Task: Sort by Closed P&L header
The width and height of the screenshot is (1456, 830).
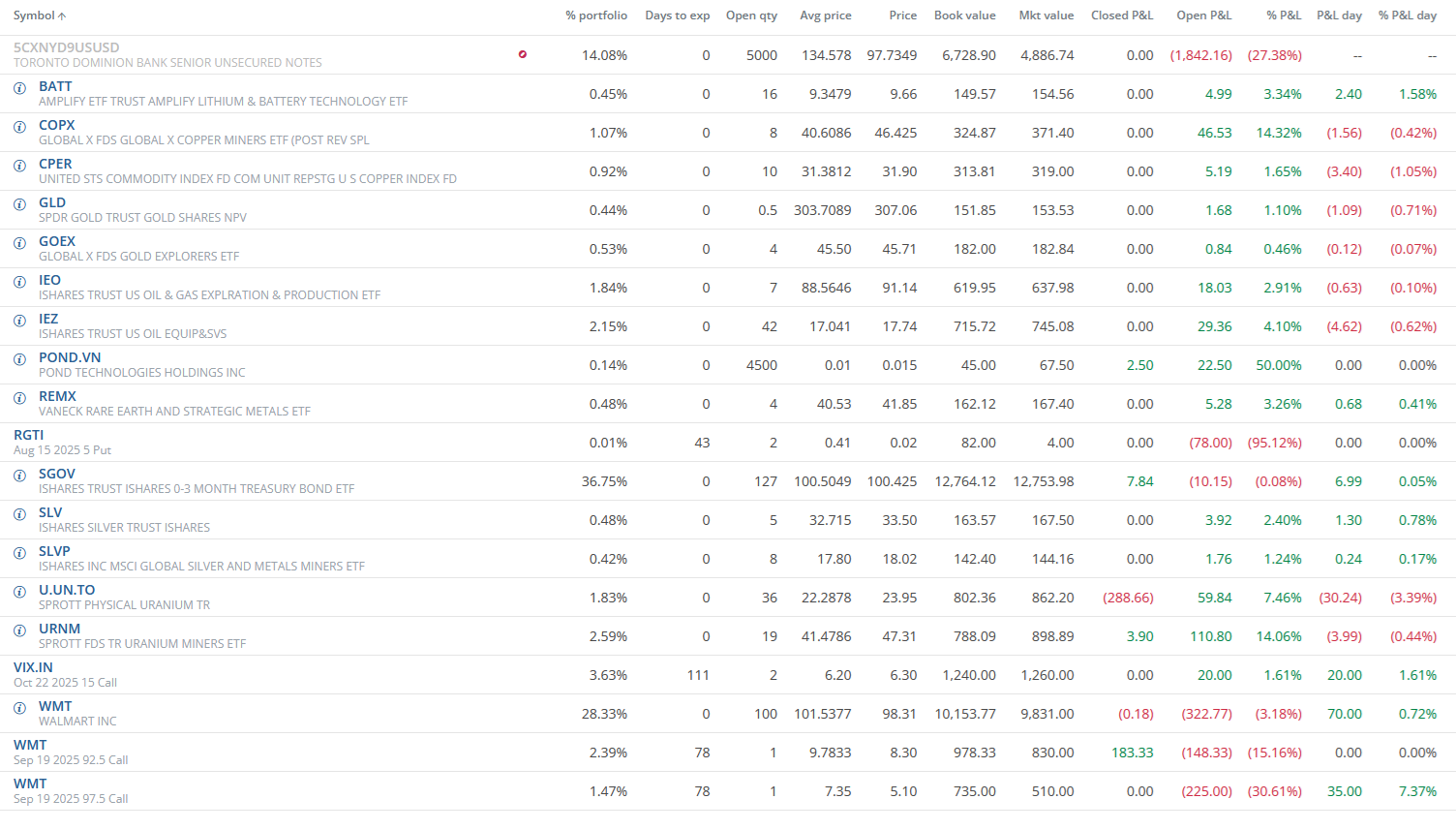Action: (1122, 15)
